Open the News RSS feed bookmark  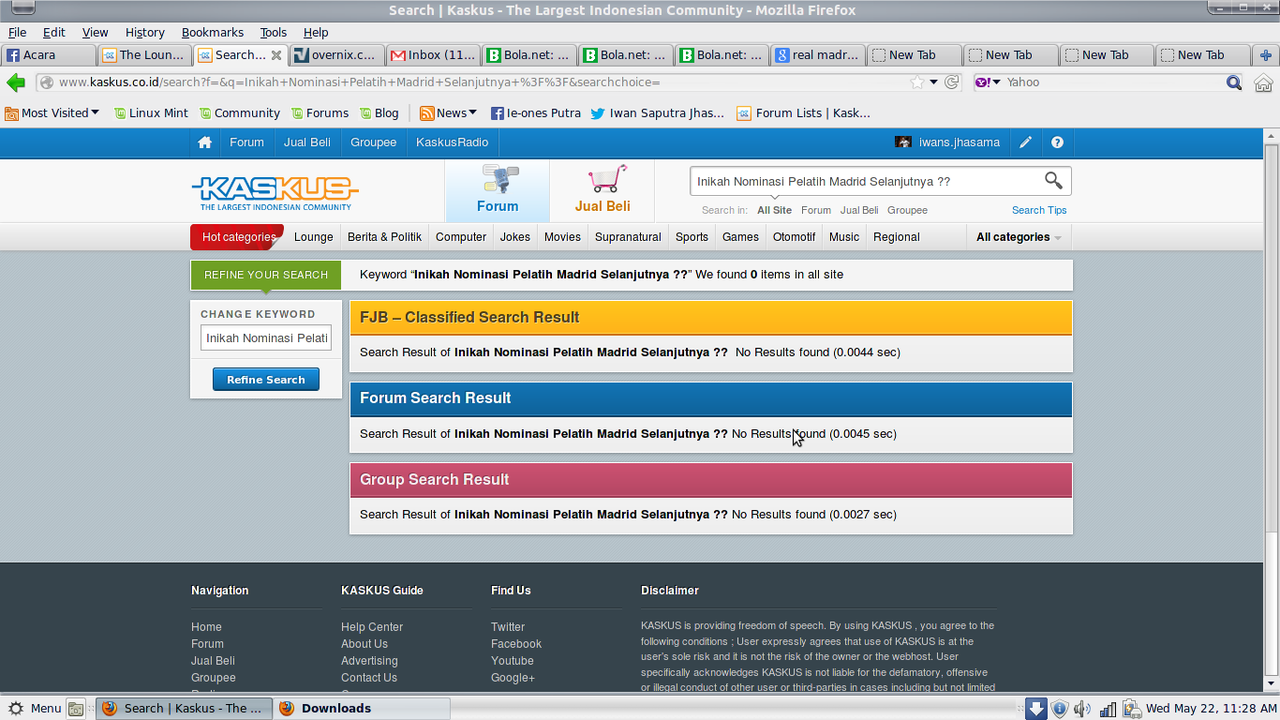tap(448, 113)
